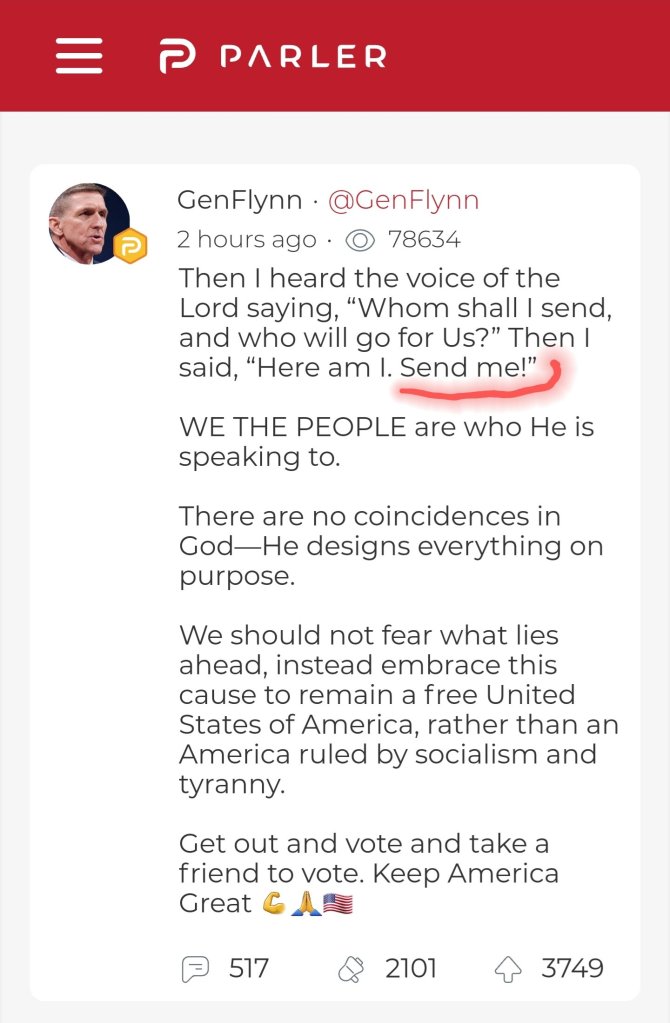Click the 2101 echo count
The height and width of the screenshot is (1023, 670).
(412, 968)
